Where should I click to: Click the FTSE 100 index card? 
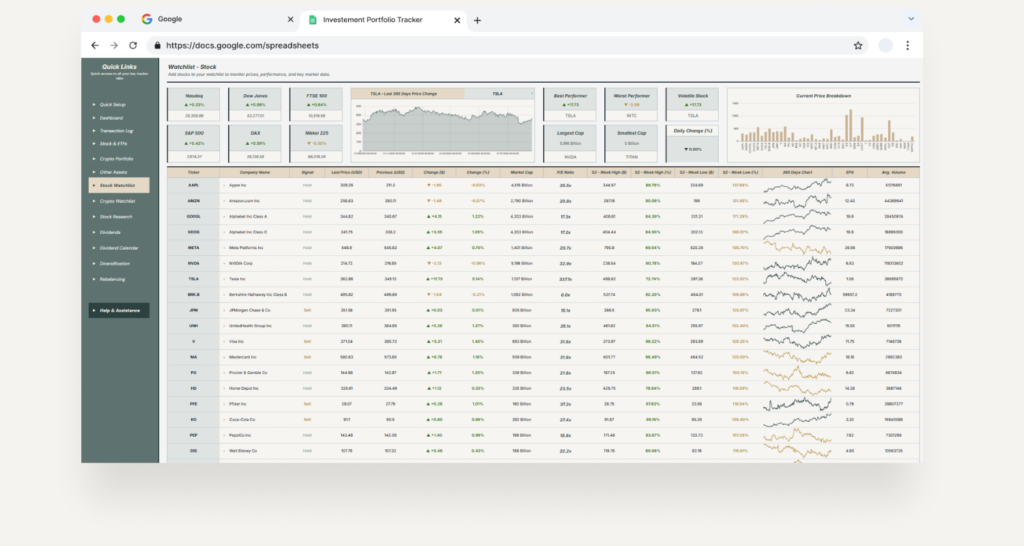click(316, 105)
